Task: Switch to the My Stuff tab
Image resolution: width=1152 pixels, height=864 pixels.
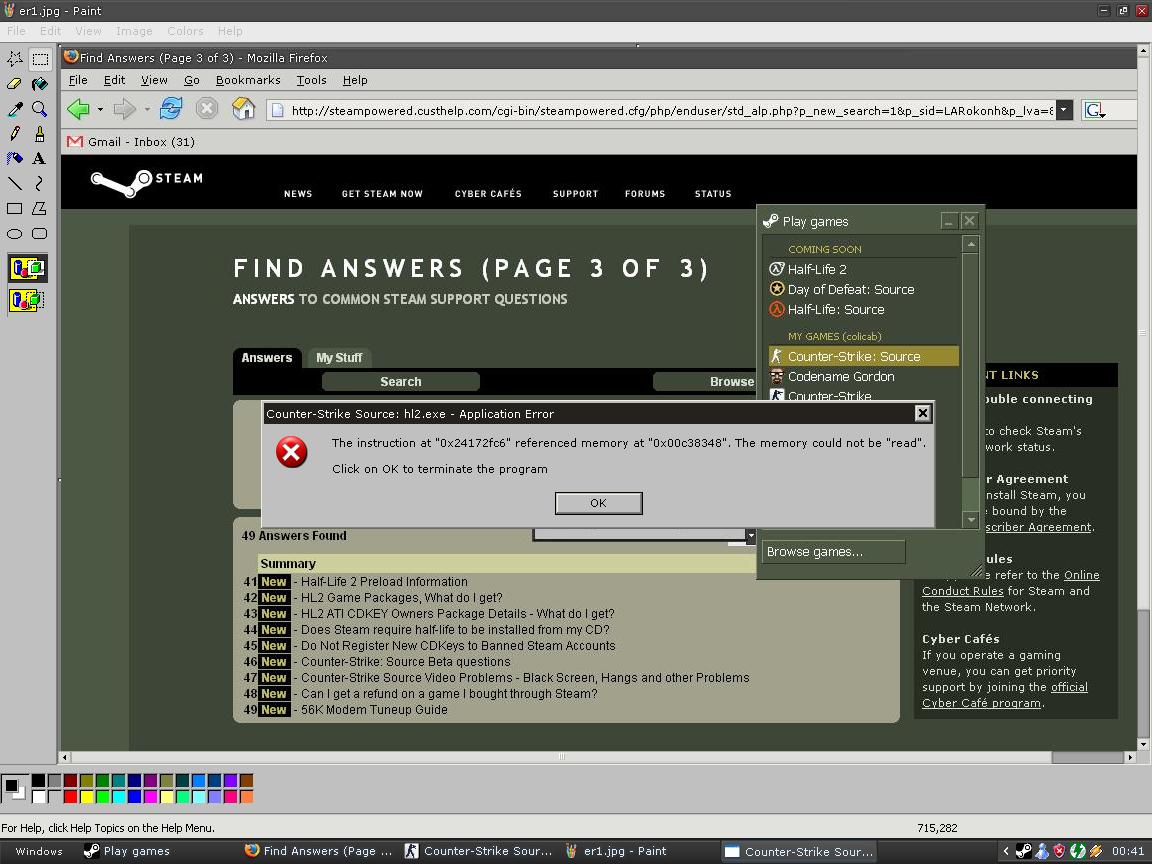Action: tap(339, 357)
